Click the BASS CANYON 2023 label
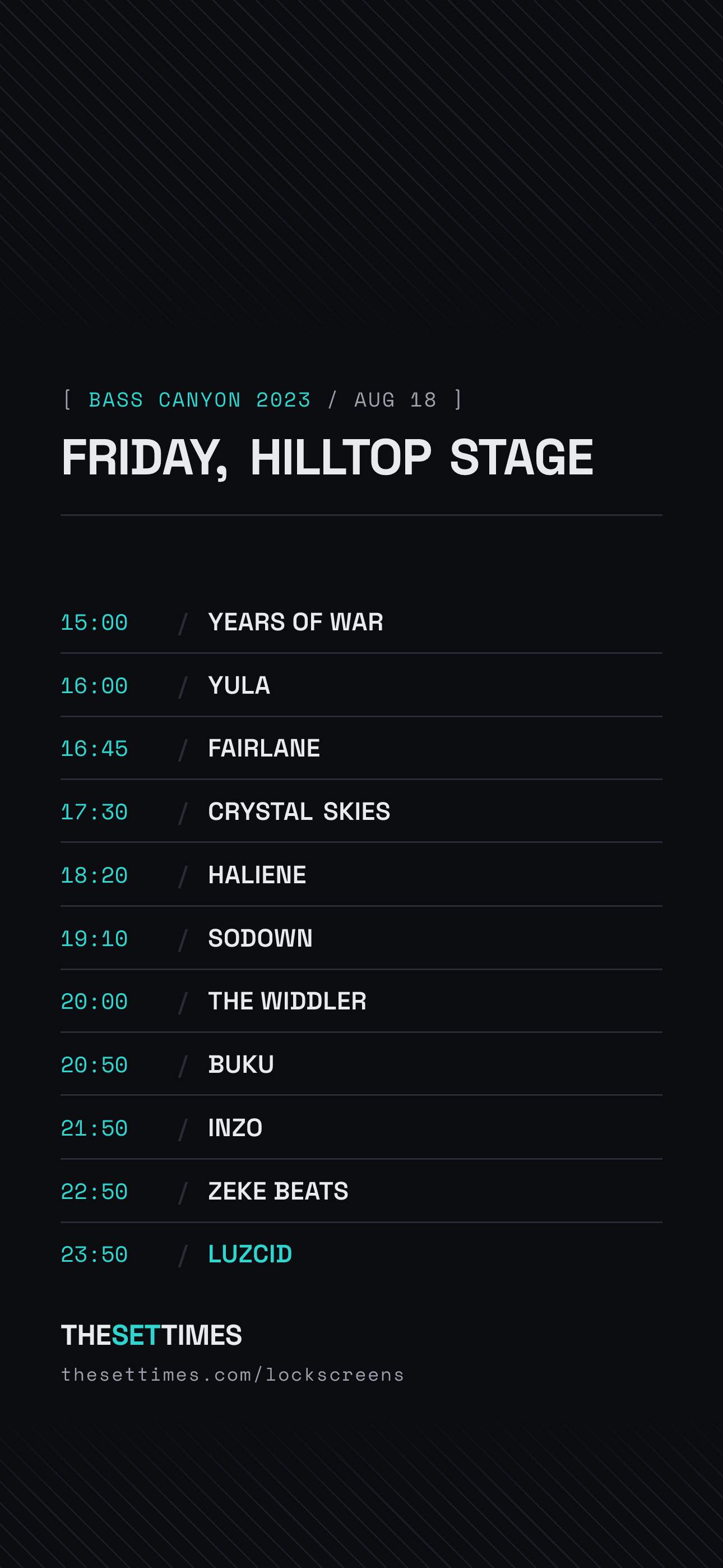 [200, 400]
